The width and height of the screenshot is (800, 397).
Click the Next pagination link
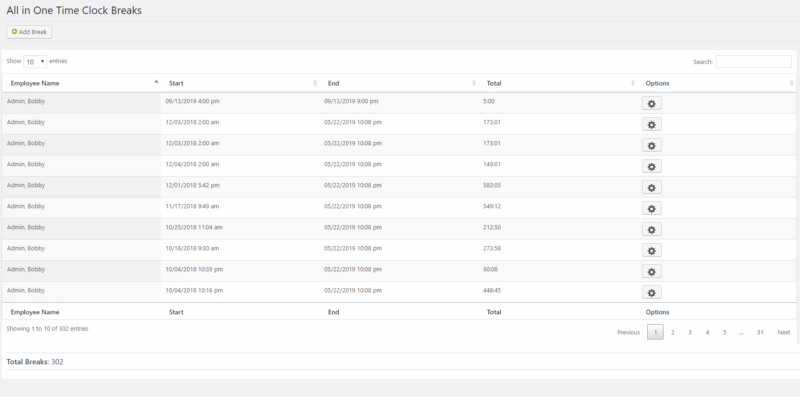[784, 332]
